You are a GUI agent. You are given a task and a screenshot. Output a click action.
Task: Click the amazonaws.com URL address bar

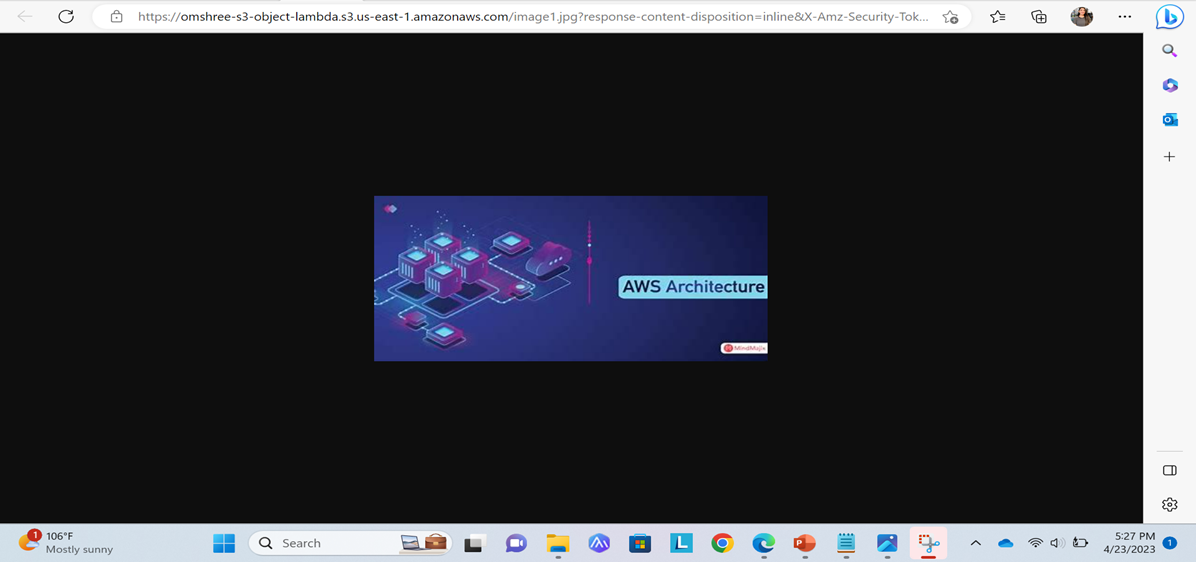pyautogui.click(x=530, y=17)
